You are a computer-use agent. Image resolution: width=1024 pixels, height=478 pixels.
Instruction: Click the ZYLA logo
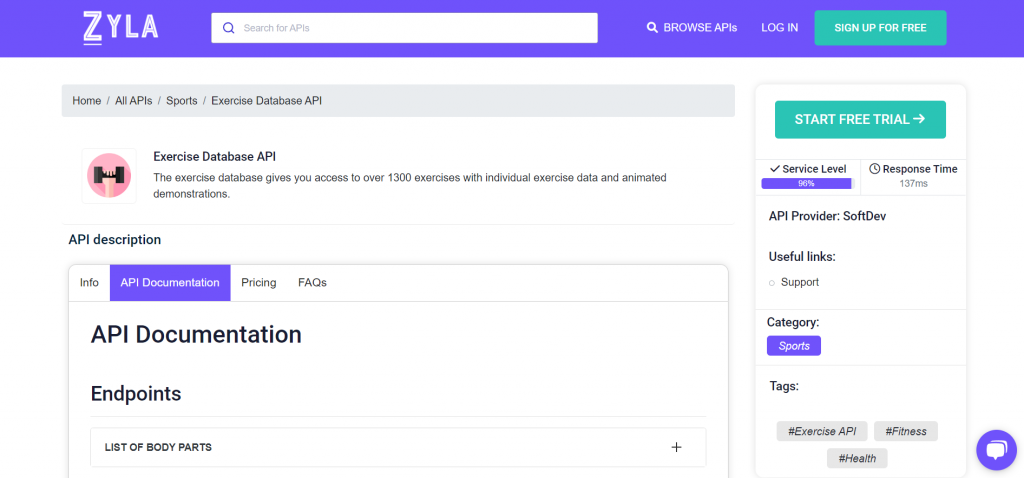[121, 28]
